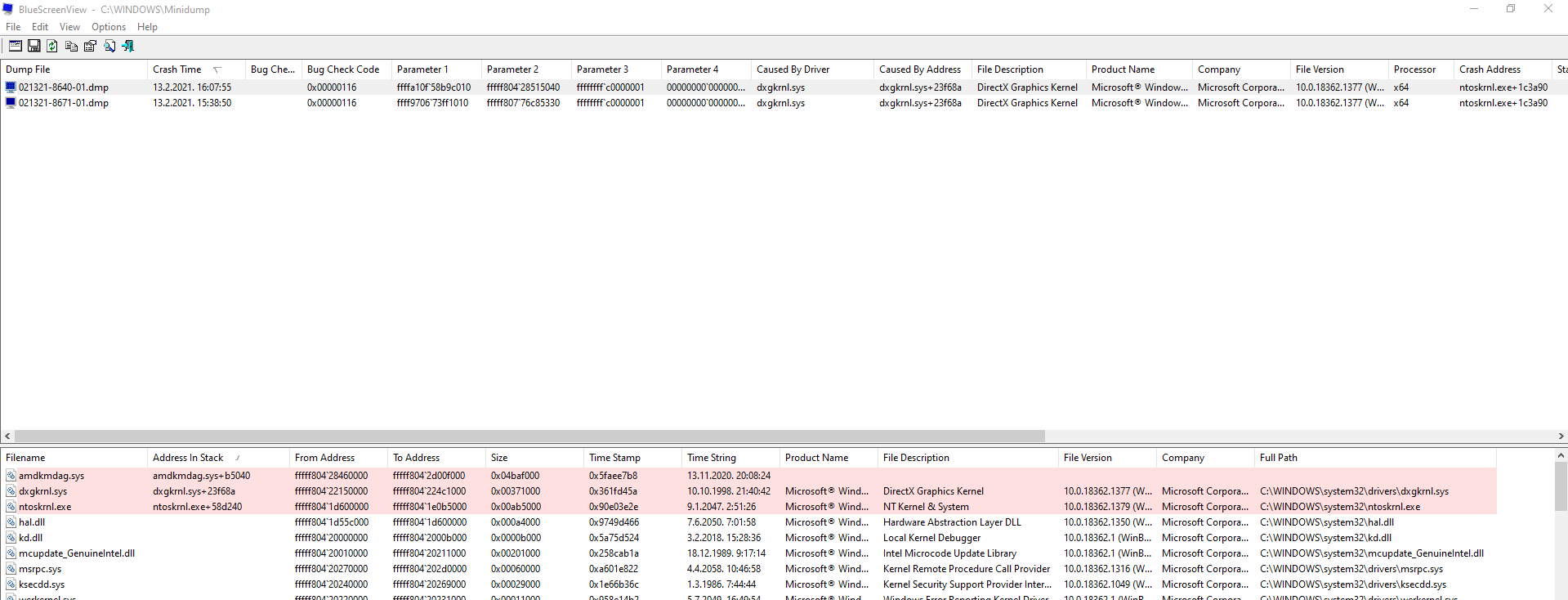Select the 021321-8671-01.dmp dump file row
1568x600 pixels.
click(x=64, y=103)
